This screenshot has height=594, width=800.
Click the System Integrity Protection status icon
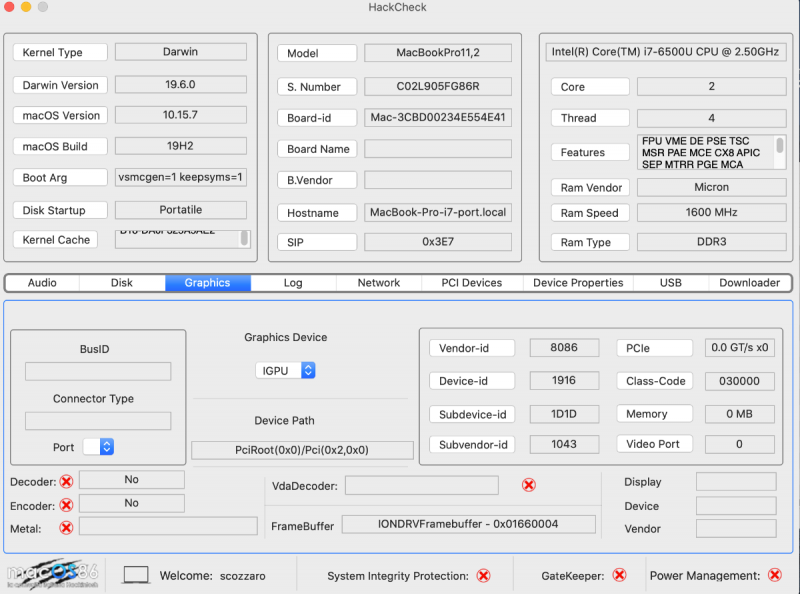pos(483,576)
